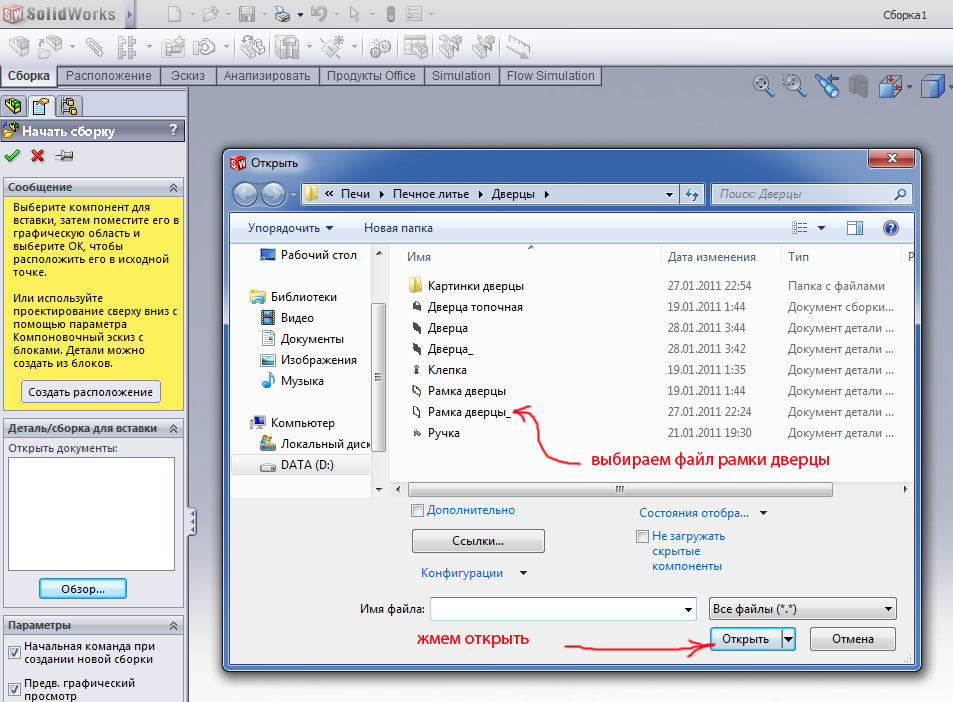Open the Flow Simulation tab
Screen dimensions: 953x702
550,76
